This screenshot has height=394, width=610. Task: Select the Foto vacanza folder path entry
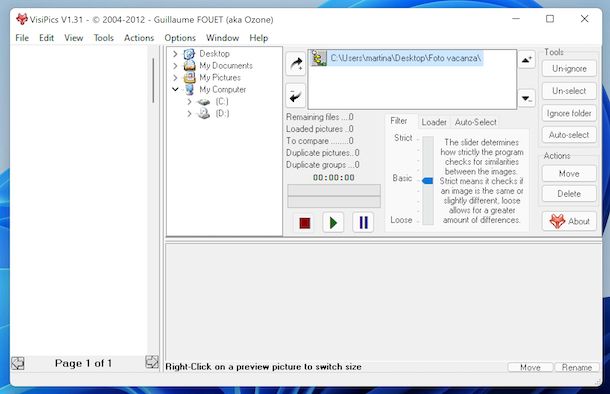tap(405, 58)
